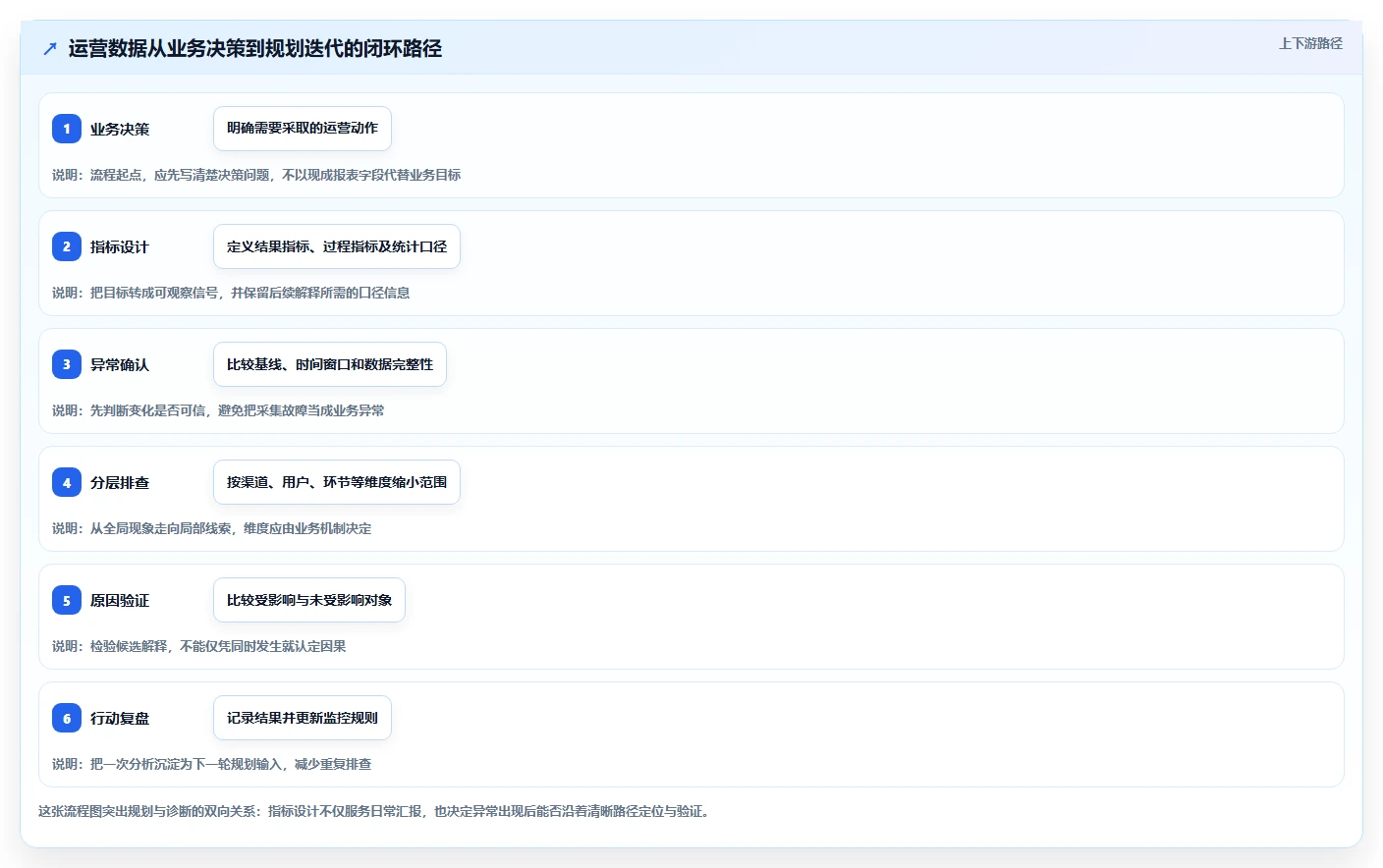Click the title 运营数据从业务决策到规划迭代的闭环路径

coord(255,48)
